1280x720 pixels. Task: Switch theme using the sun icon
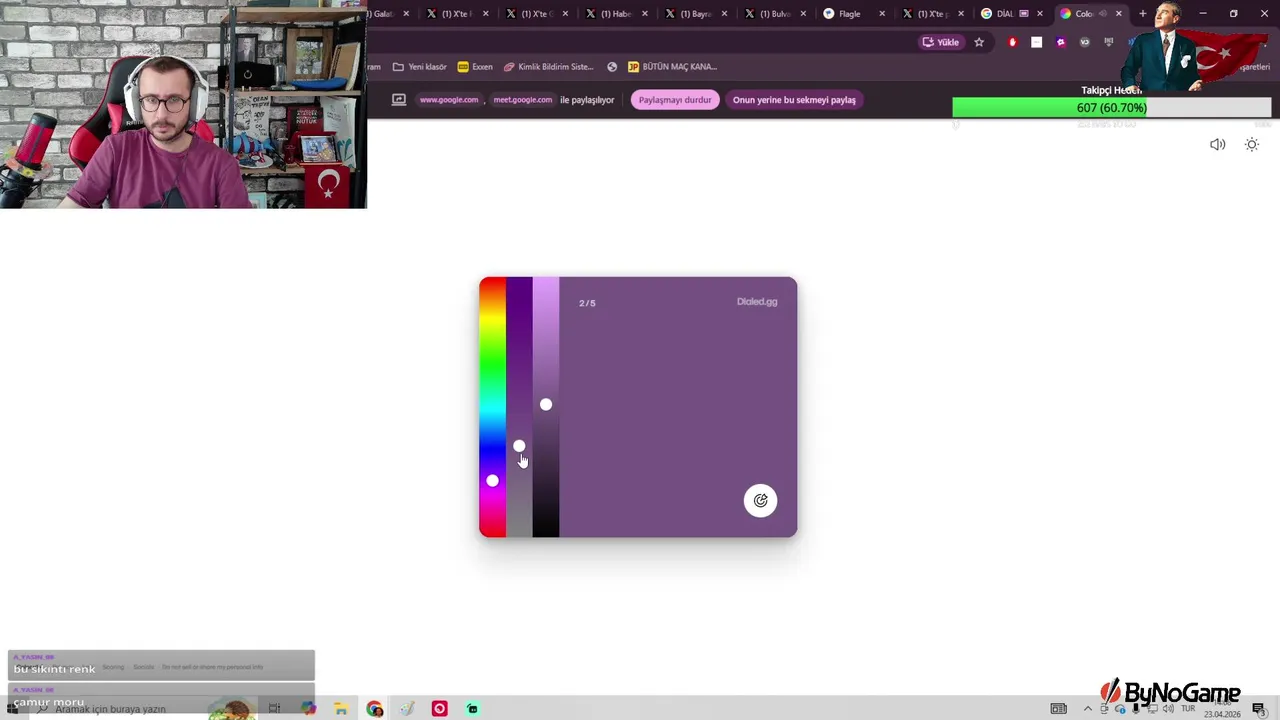tap(1251, 145)
